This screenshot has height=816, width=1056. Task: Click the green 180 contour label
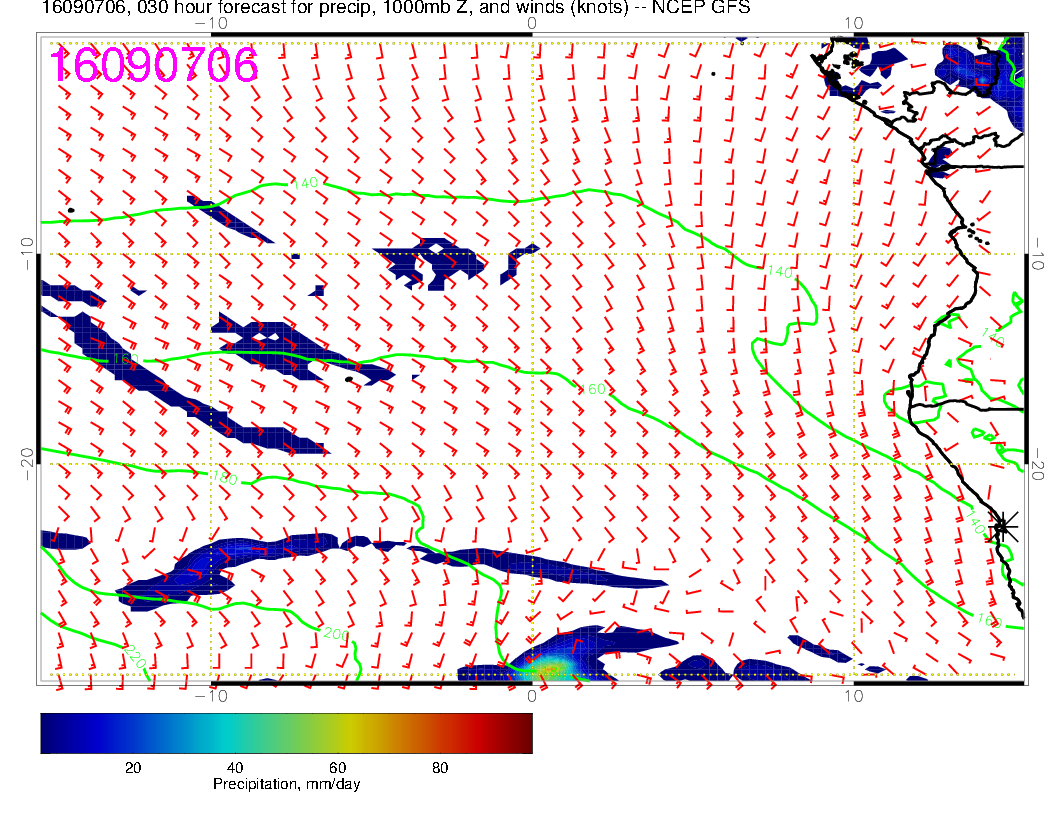click(x=224, y=479)
